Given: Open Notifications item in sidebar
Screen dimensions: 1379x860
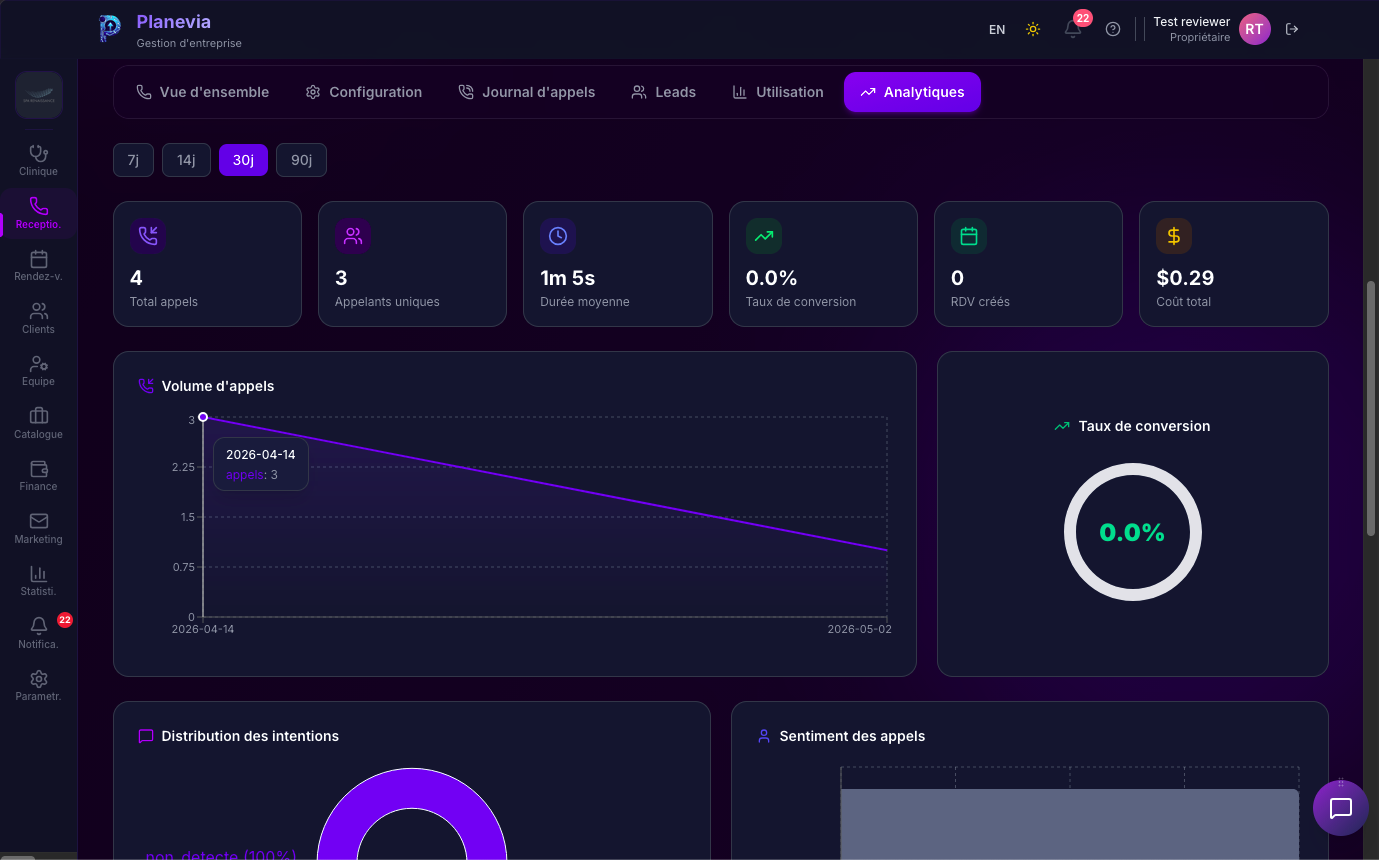Looking at the screenshot, I should click(x=39, y=633).
